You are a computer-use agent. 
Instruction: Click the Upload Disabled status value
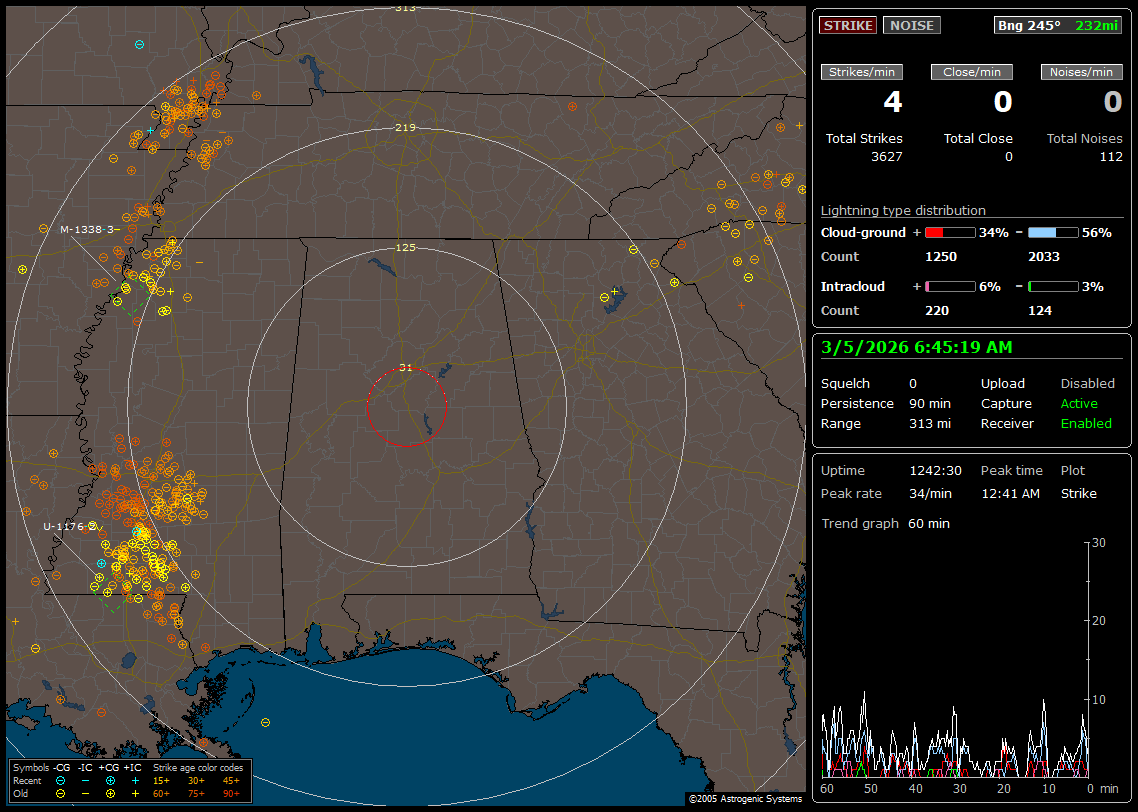(x=1087, y=383)
